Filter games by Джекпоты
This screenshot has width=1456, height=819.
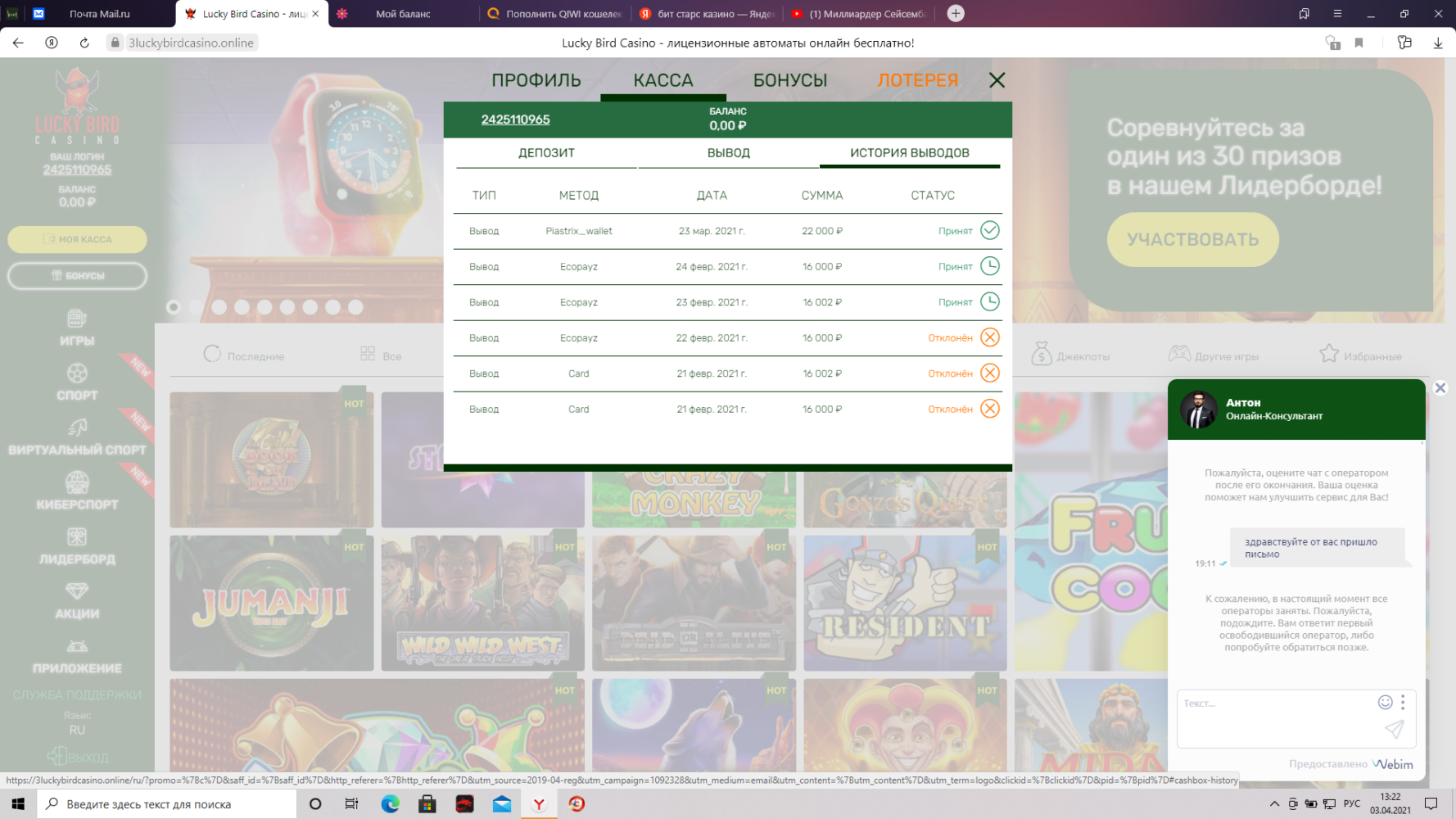click(x=1070, y=355)
